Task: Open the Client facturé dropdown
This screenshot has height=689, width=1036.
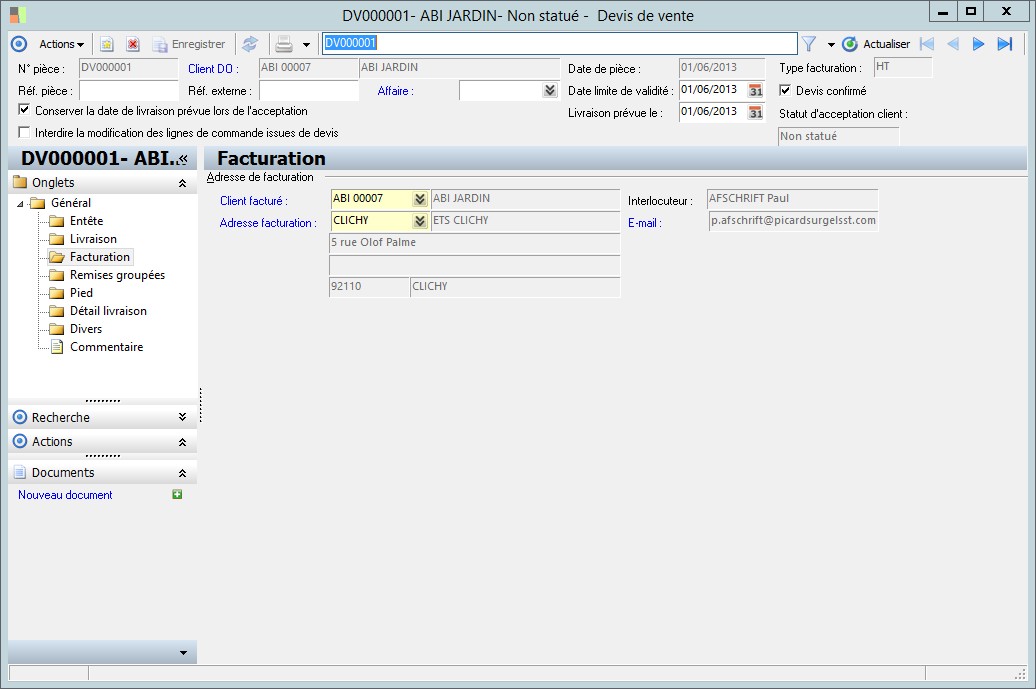Action: [x=419, y=199]
